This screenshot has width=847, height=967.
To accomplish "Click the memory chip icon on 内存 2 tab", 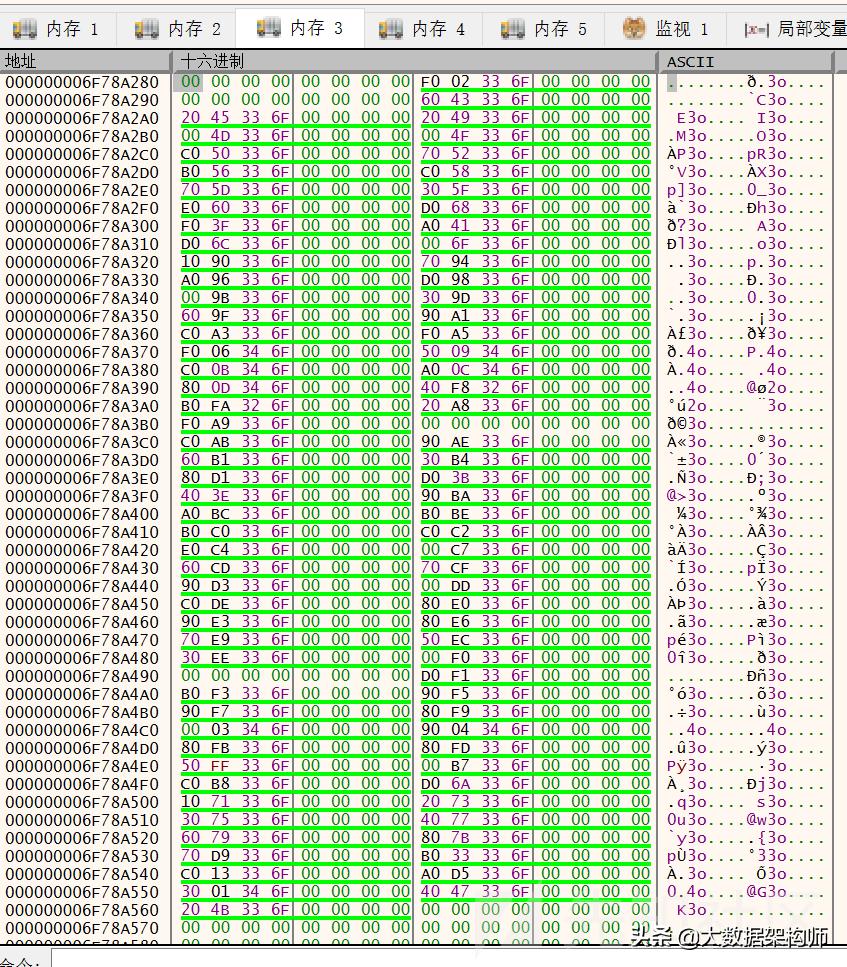I will coord(148,28).
